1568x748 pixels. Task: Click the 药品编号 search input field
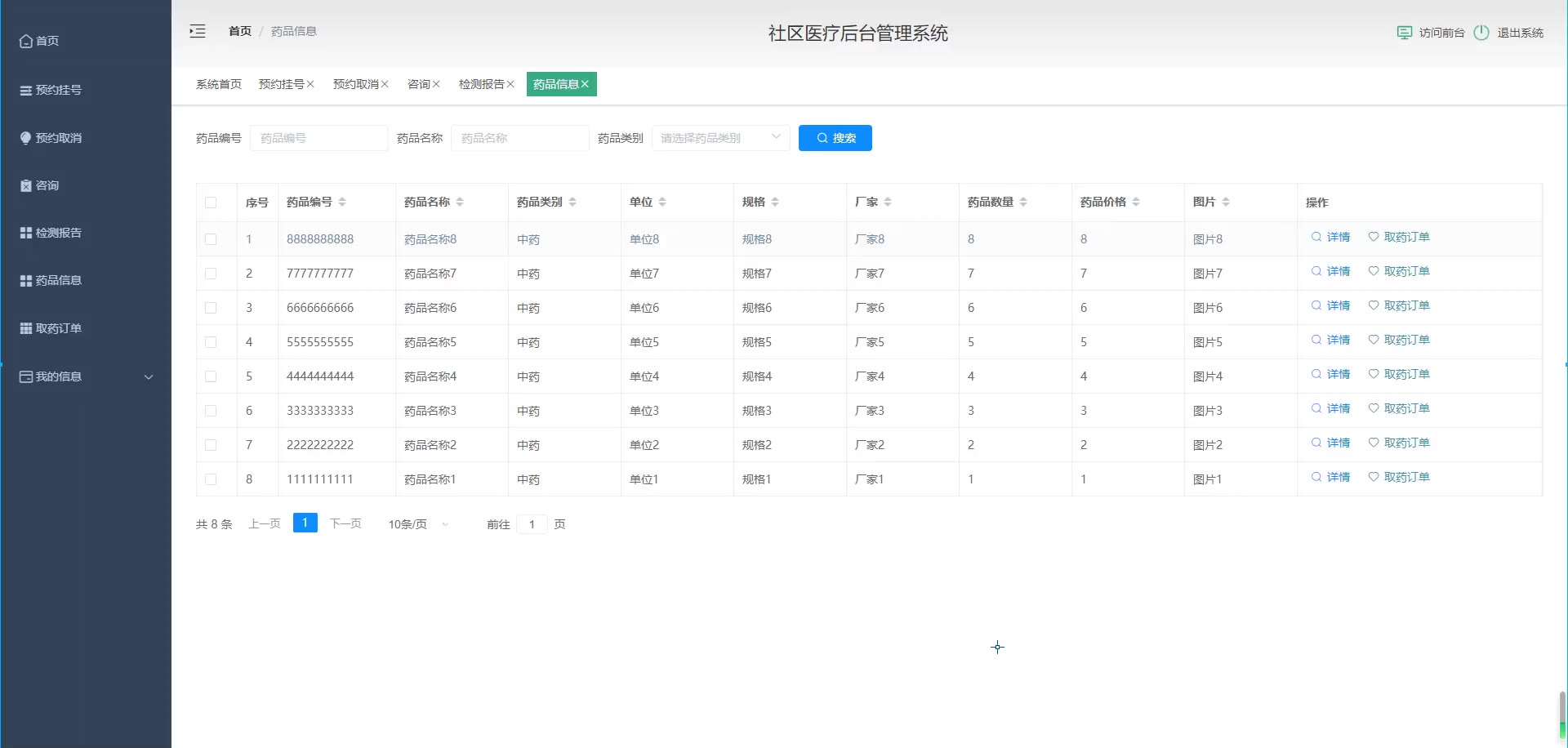point(318,138)
